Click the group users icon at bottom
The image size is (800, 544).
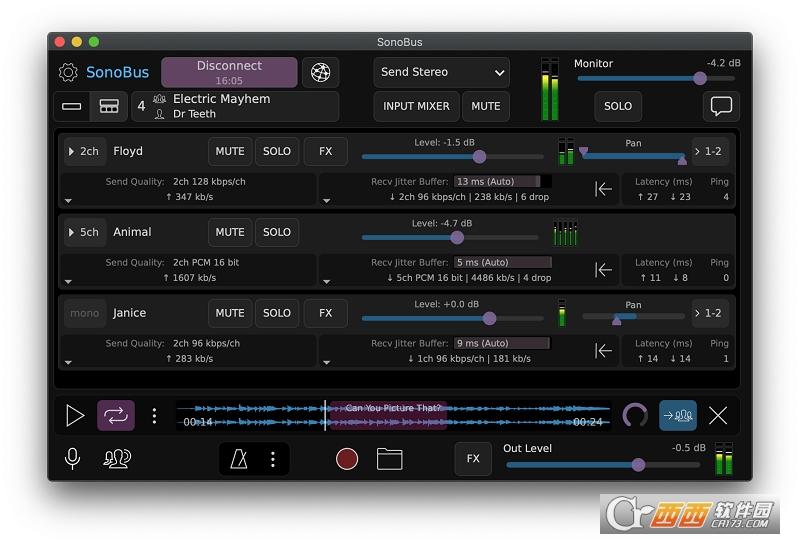(x=117, y=458)
